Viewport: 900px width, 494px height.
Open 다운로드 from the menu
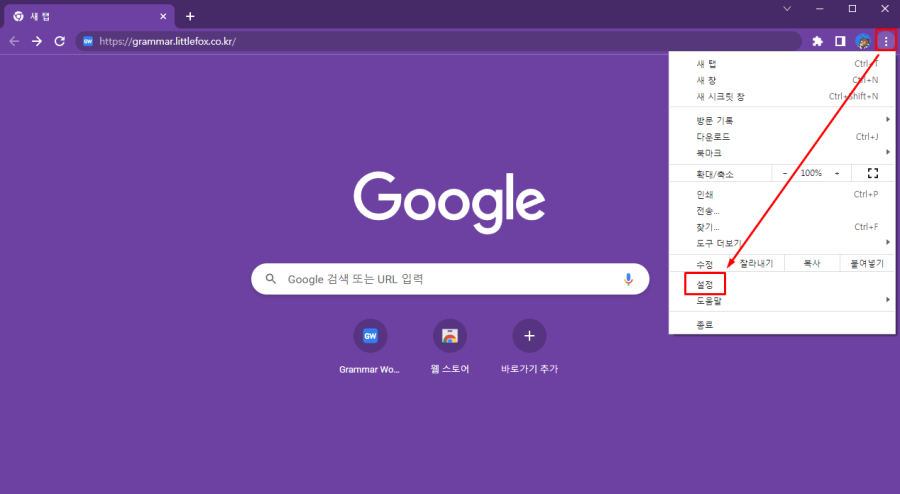[x=782, y=137]
